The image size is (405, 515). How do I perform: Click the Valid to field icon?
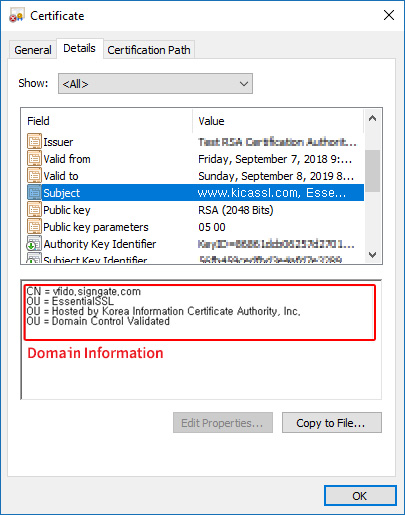click(34, 176)
